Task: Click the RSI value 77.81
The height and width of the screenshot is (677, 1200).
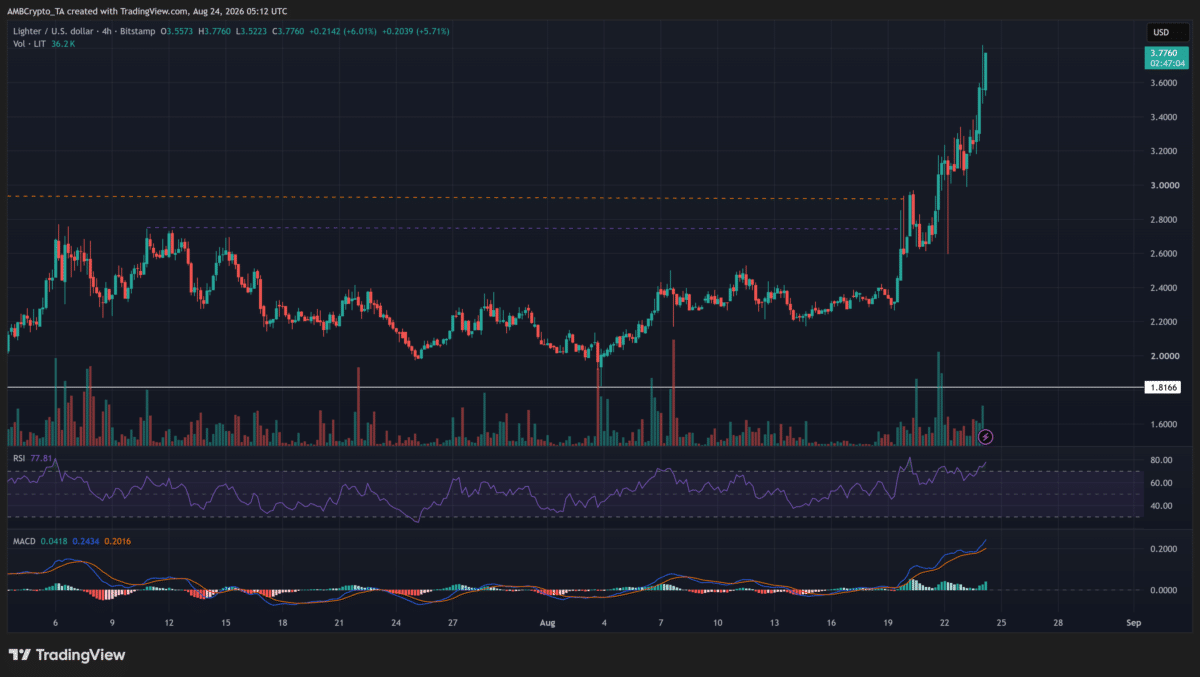Action: [41, 458]
